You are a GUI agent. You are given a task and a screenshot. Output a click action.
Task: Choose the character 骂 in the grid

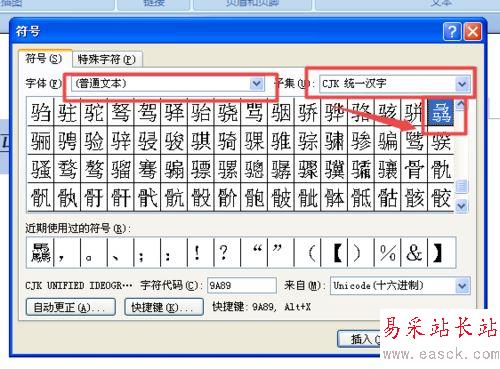coord(254,112)
